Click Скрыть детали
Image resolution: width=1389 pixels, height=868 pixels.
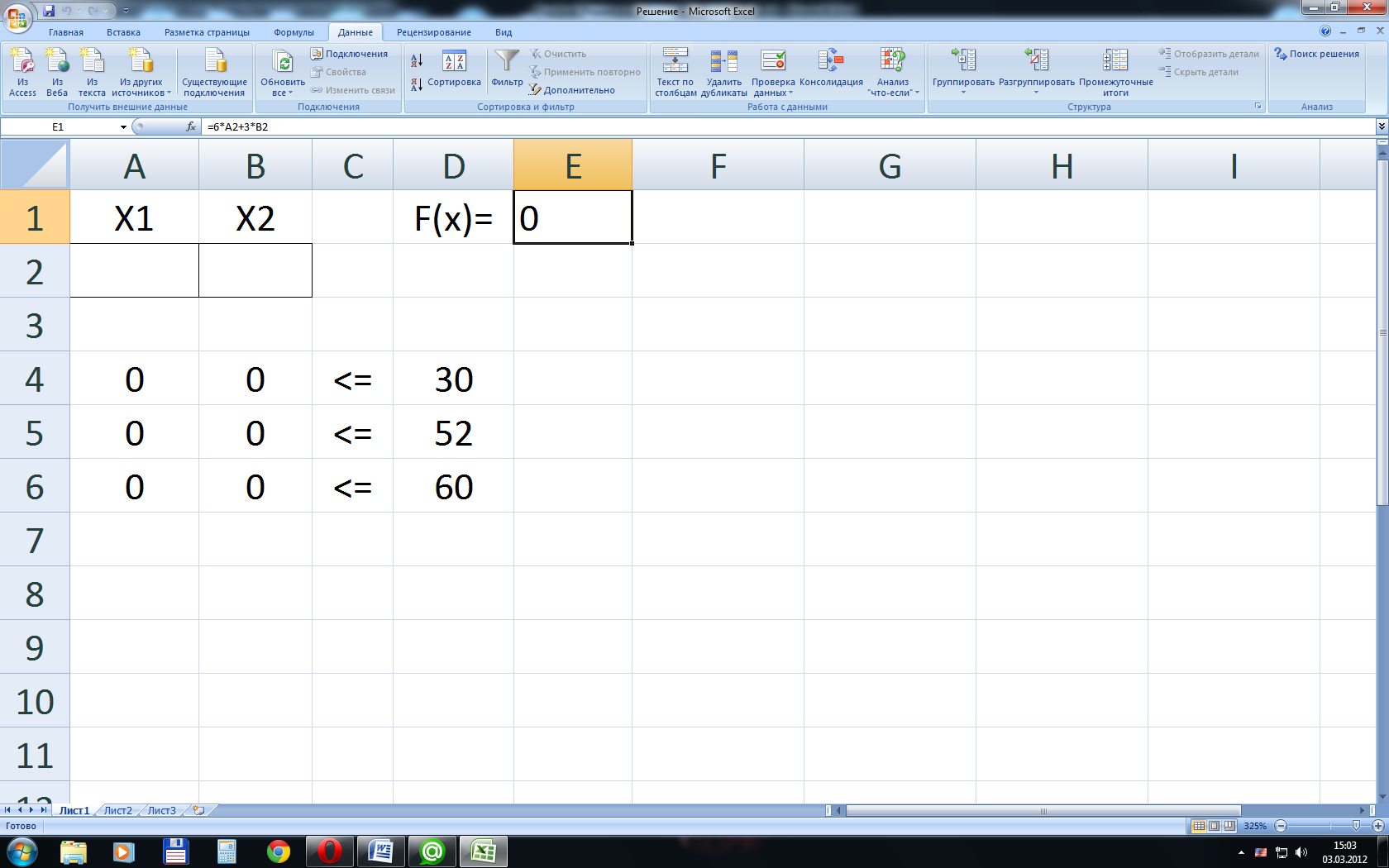(x=1199, y=72)
